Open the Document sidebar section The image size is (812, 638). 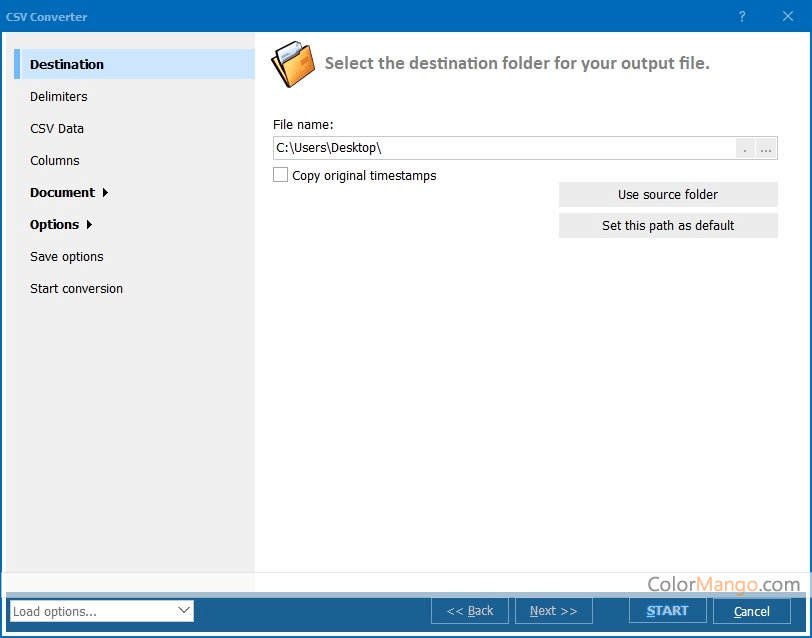click(63, 193)
